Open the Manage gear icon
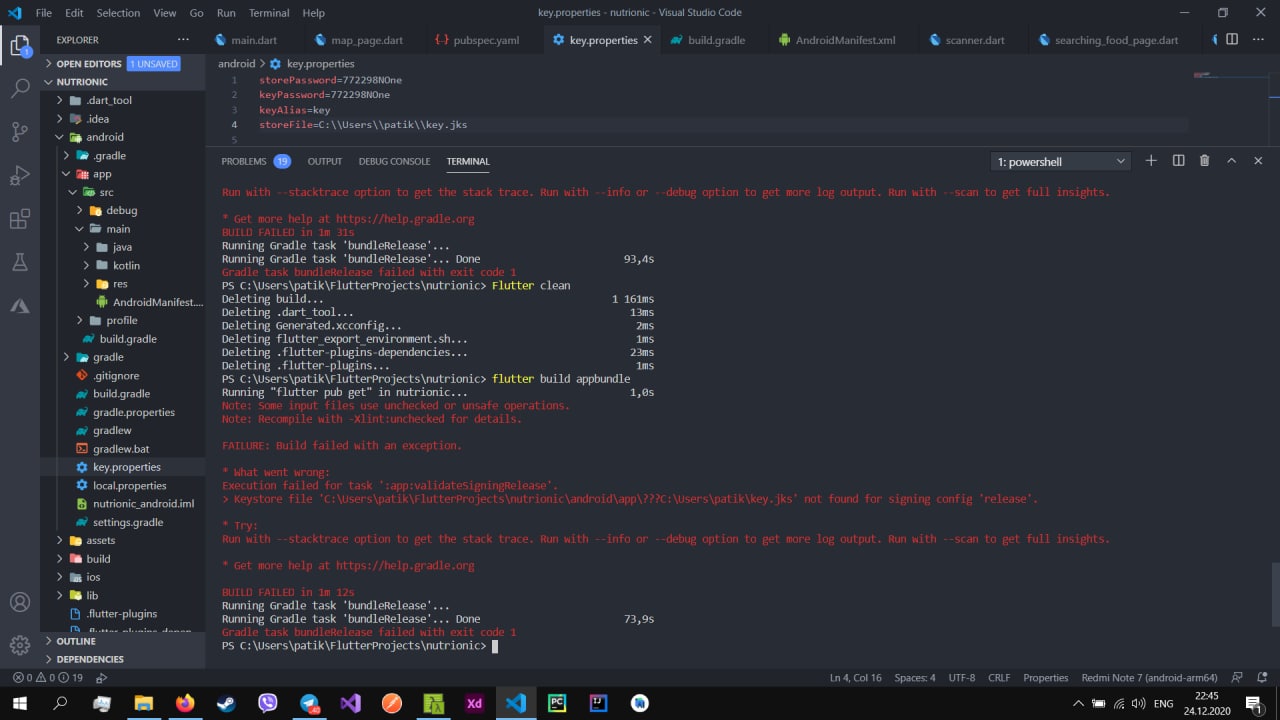Image resolution: width=1280 pixels, height=720 pixels. (20, 645)
